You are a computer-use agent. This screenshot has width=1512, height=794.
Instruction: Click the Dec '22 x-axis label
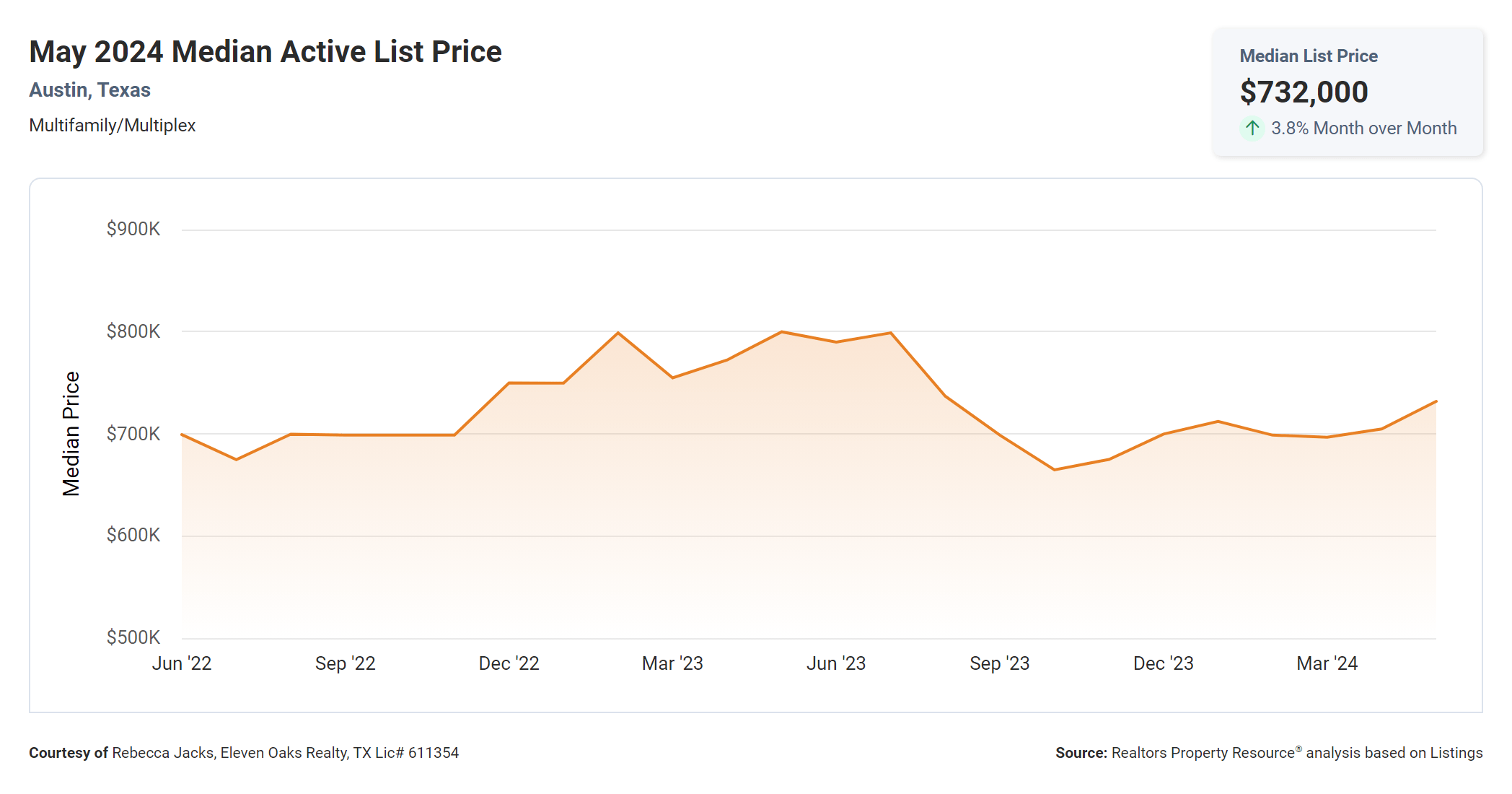coord(509,663)
